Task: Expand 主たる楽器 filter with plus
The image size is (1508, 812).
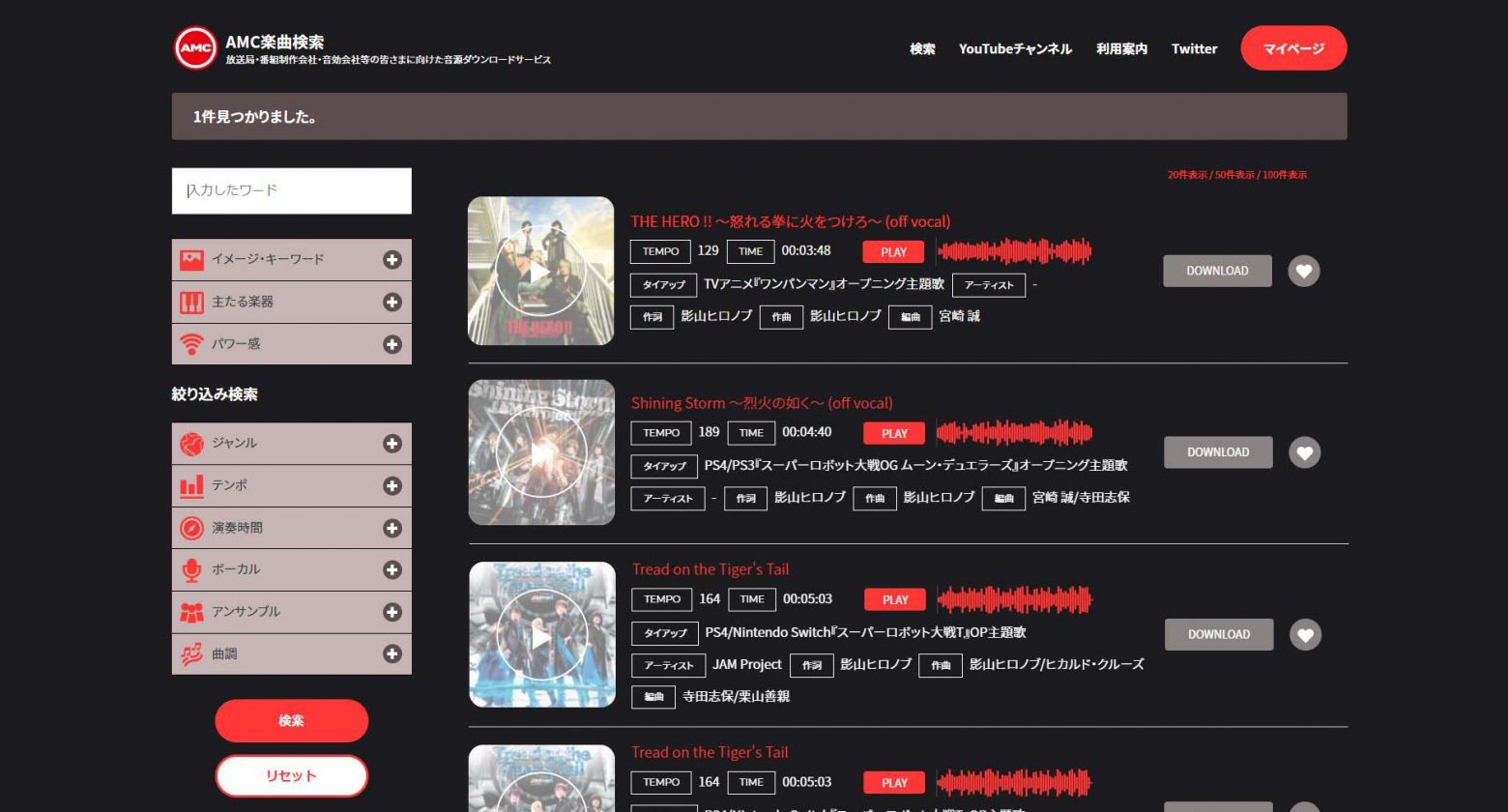Action: click(391, 302)
